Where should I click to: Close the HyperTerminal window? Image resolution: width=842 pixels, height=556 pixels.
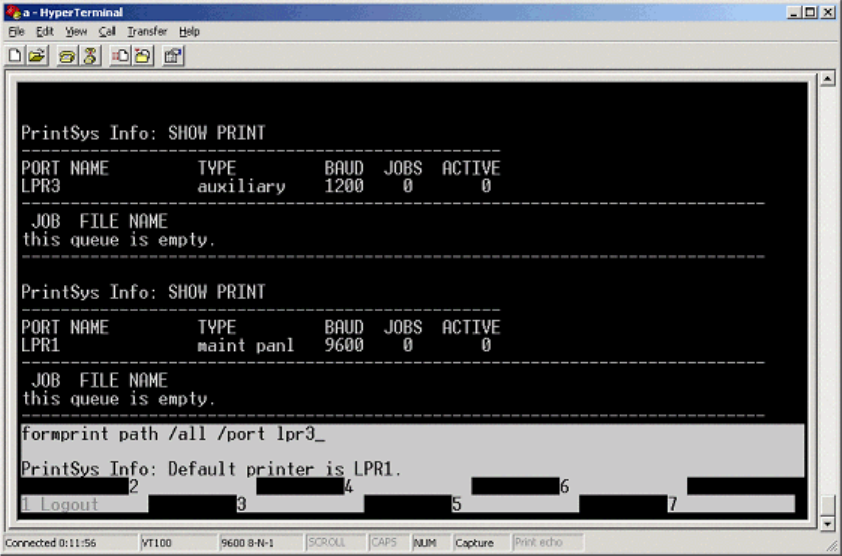pos(828,12)
